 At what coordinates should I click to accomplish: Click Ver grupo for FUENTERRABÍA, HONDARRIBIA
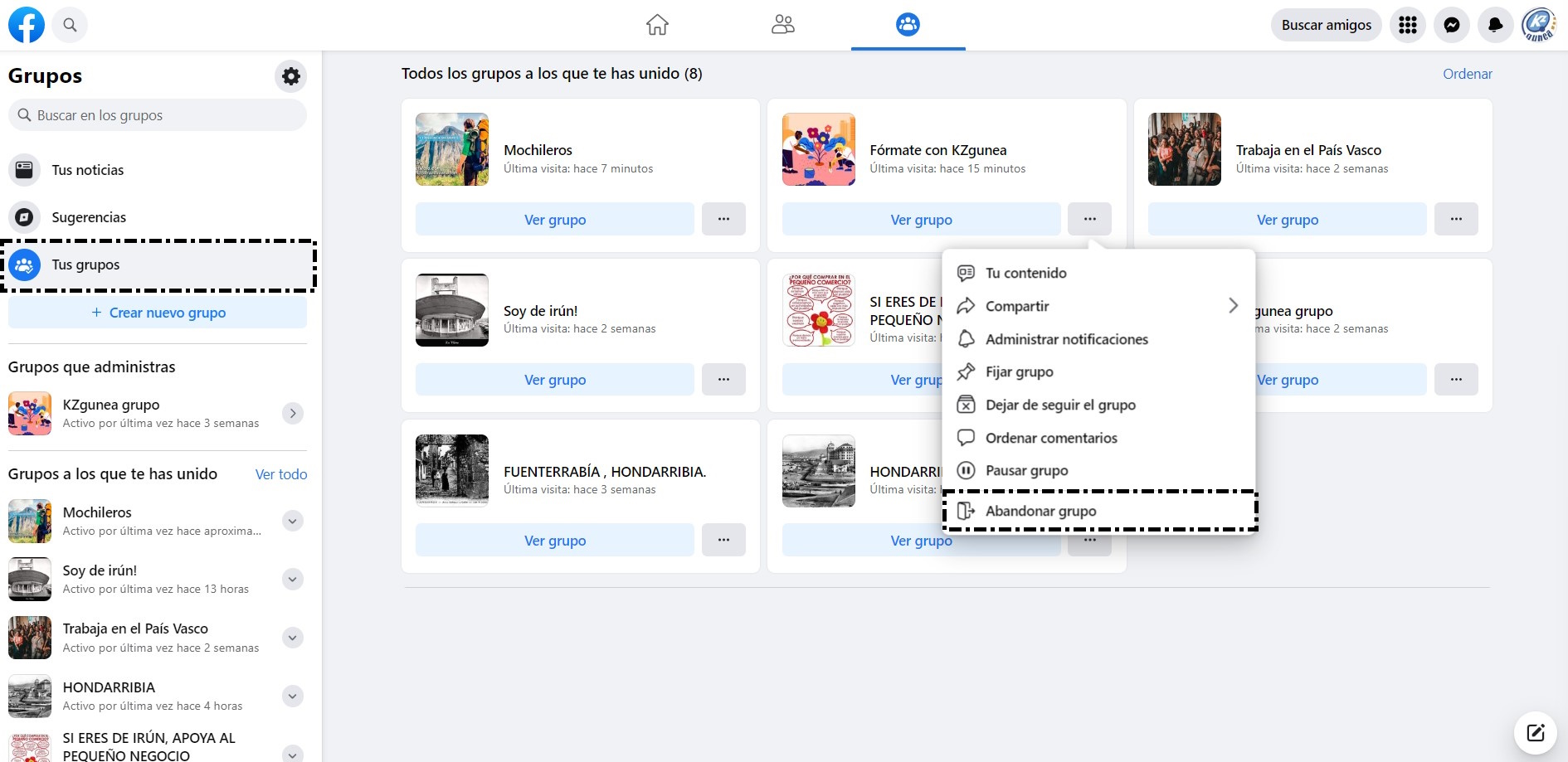(x=555, y=541)
